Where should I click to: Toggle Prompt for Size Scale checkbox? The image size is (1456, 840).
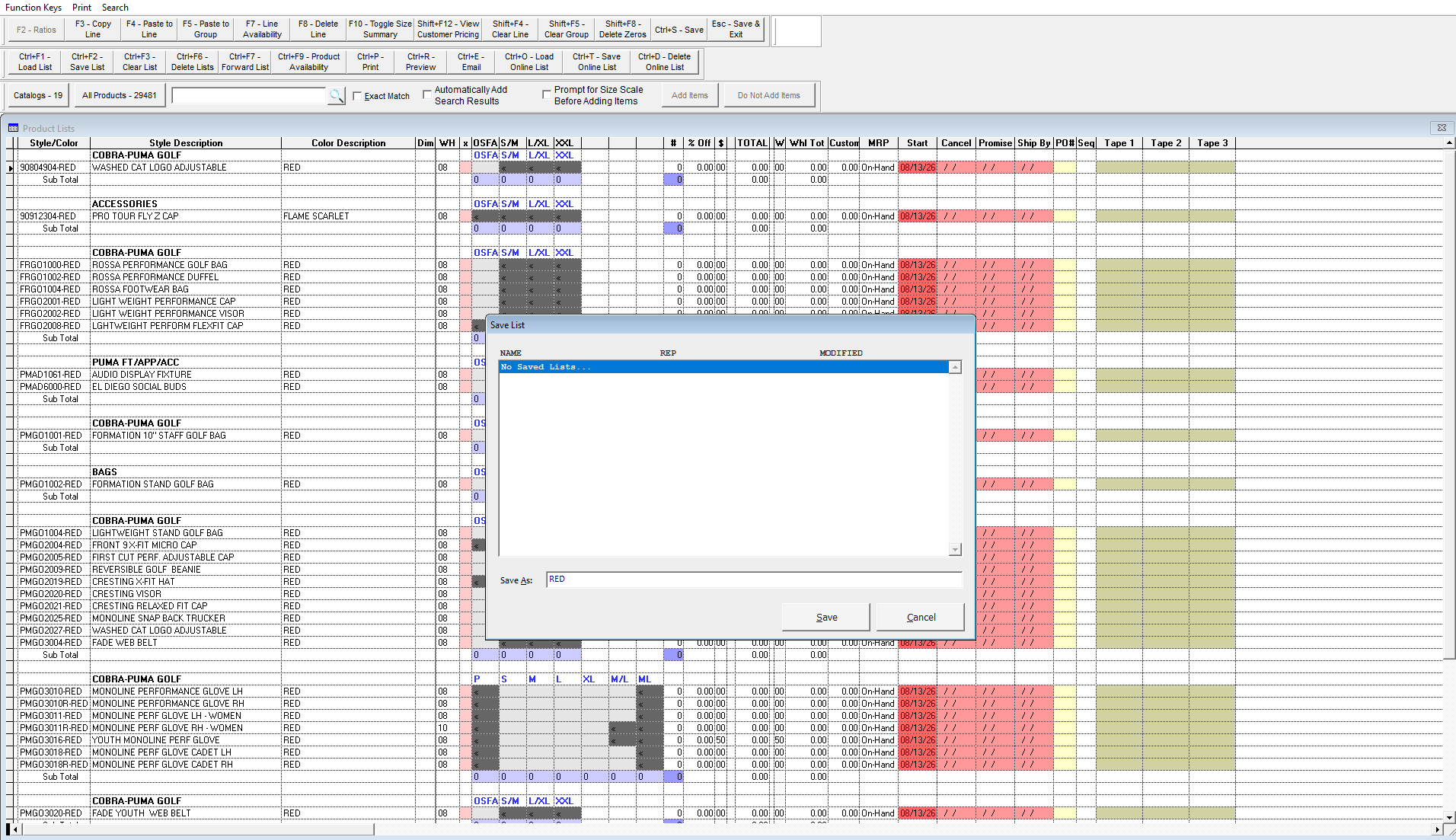click(x=546, y=94)
